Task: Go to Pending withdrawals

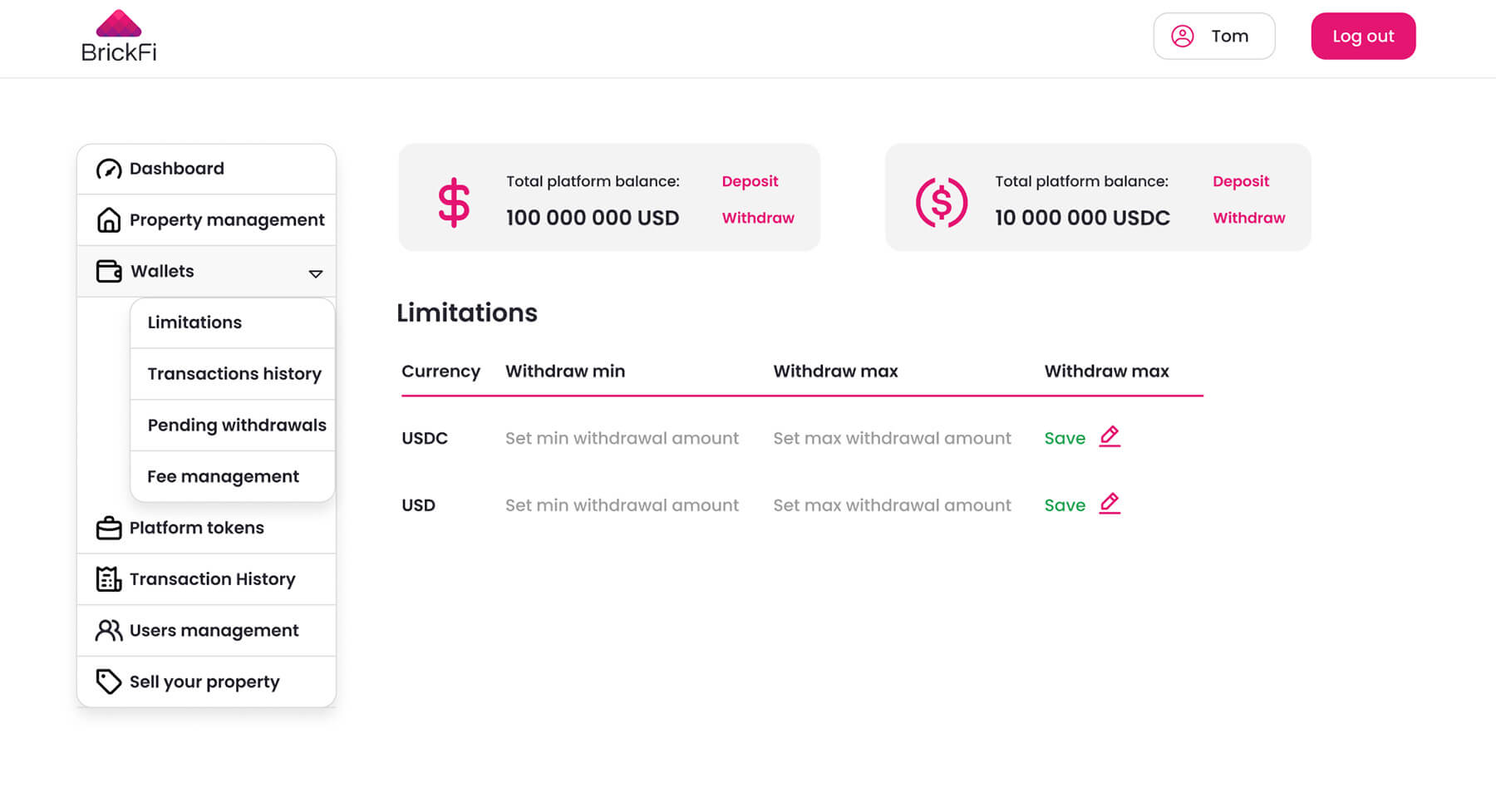Action: (237, 426)
